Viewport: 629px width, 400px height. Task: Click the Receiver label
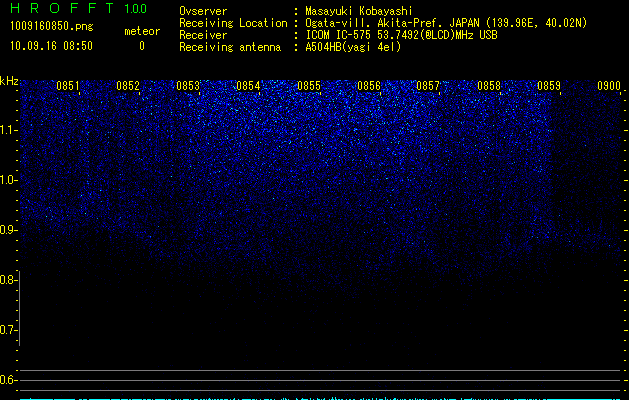click(203, 35)
